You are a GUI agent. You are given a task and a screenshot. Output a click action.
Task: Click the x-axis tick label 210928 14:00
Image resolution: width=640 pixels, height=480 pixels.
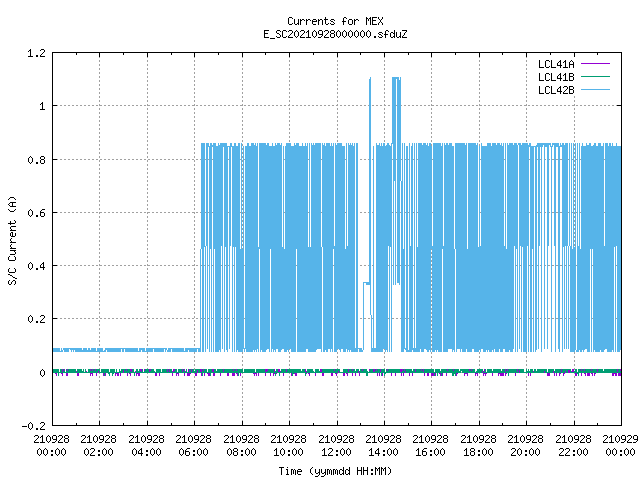pyautogui.click(x=383, y=446)
